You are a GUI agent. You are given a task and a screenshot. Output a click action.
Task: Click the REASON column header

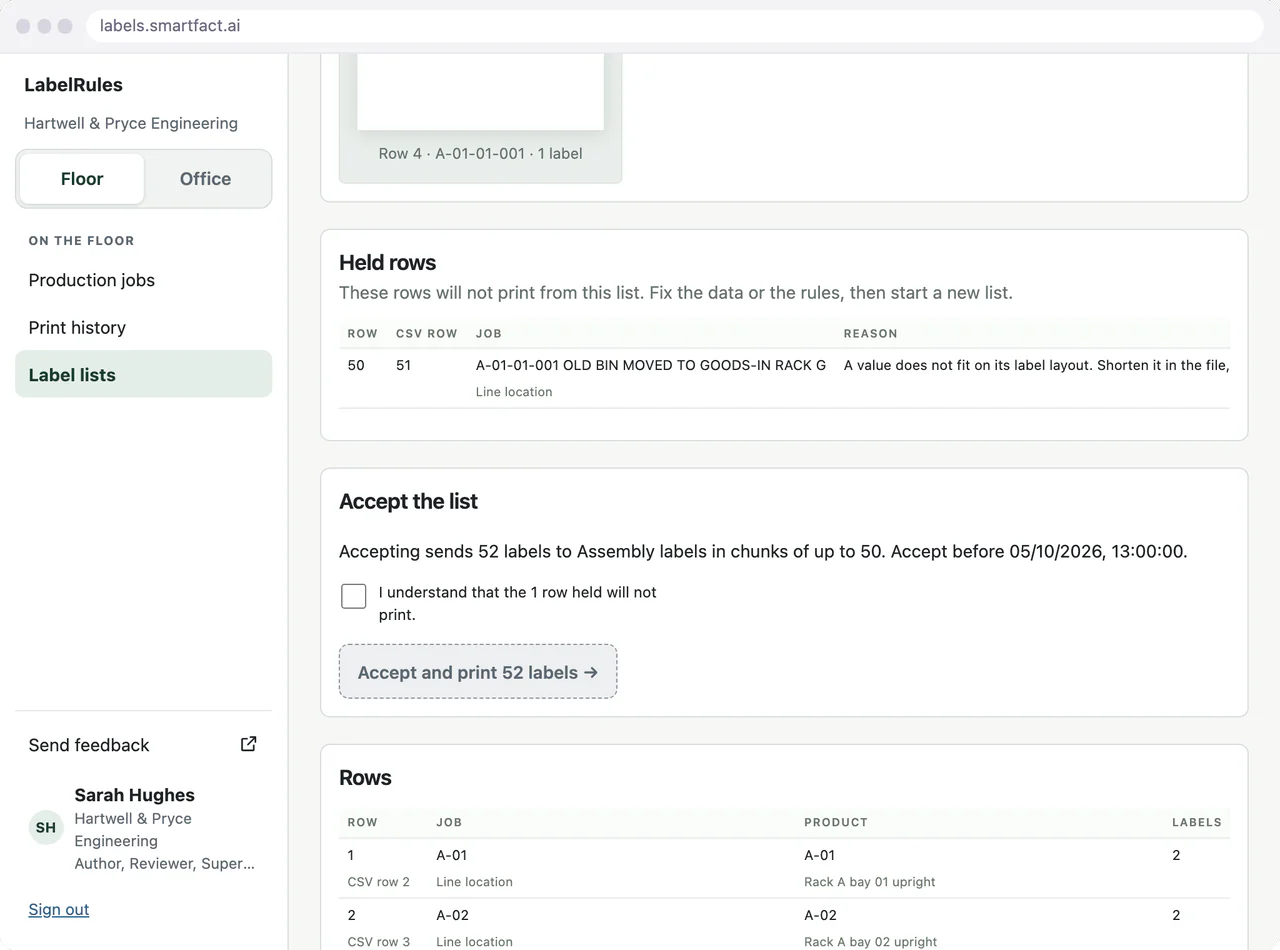(871, 333)
